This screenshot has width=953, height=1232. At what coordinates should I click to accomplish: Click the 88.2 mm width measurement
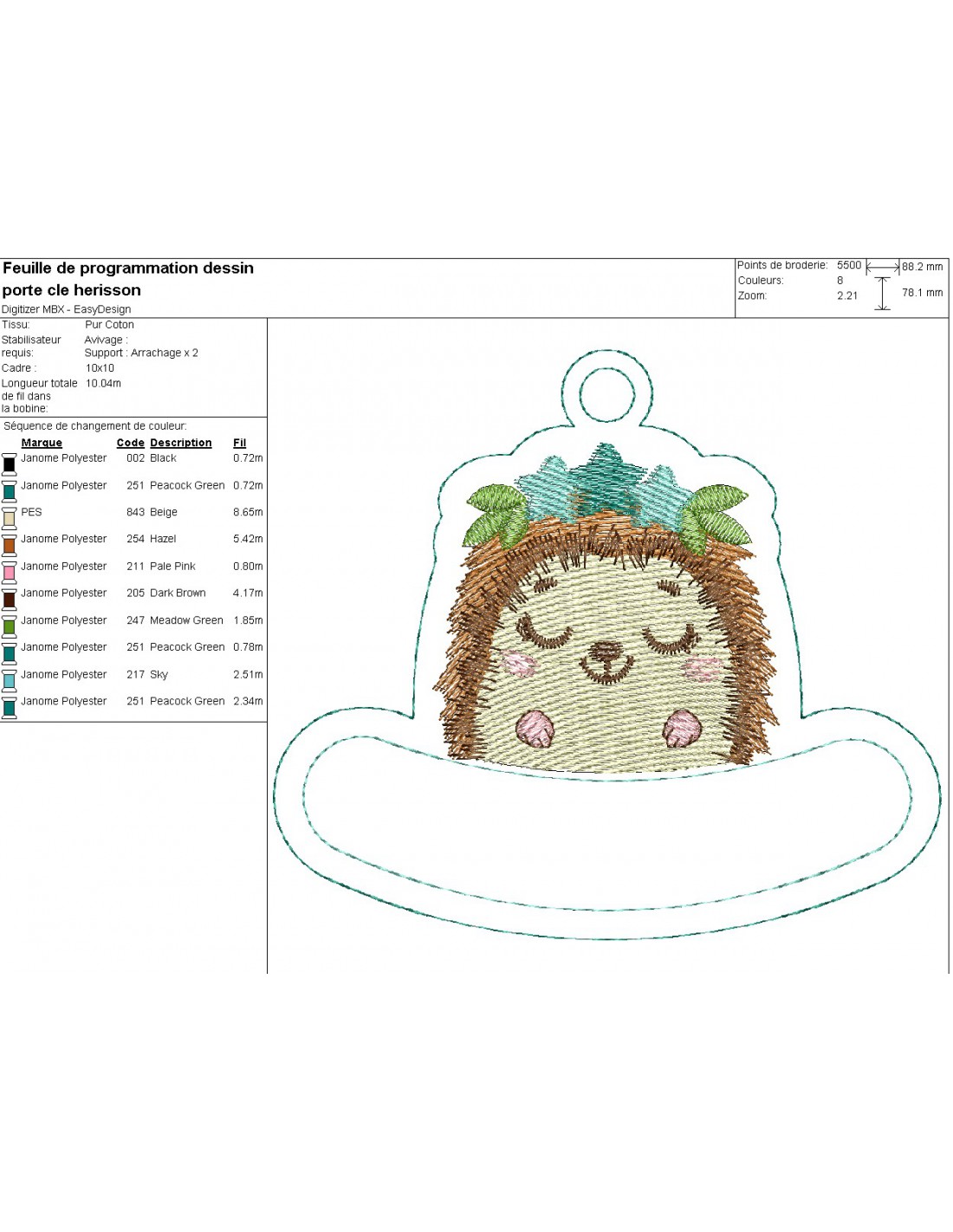pos(923,267)
